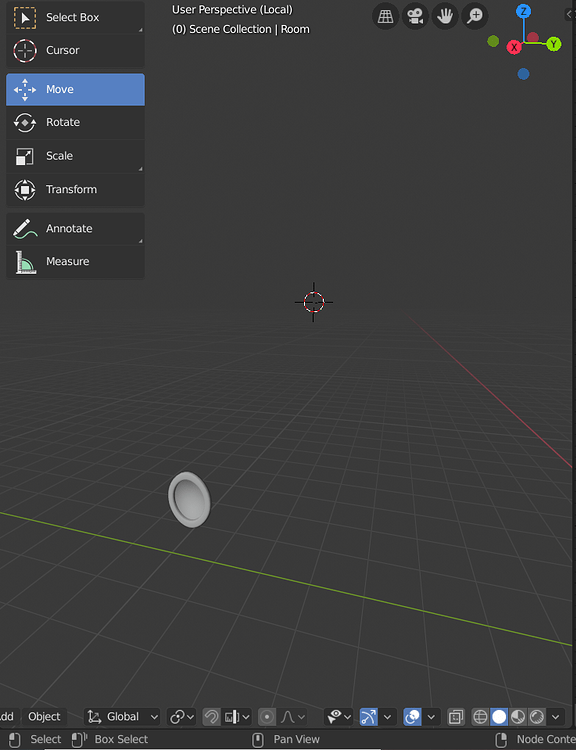
Task: Open the Global transform orientation dropdown
Action: point(122,717)
